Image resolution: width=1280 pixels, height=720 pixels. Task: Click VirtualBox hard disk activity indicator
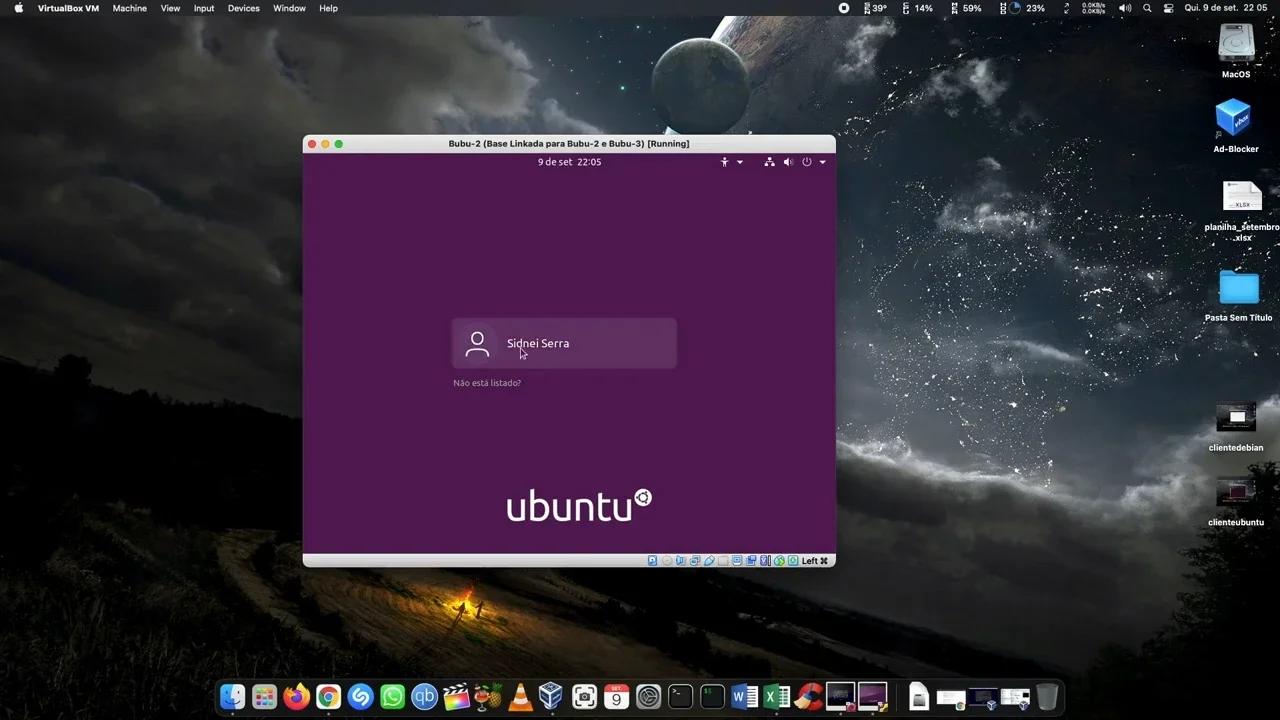click(652, 561)
